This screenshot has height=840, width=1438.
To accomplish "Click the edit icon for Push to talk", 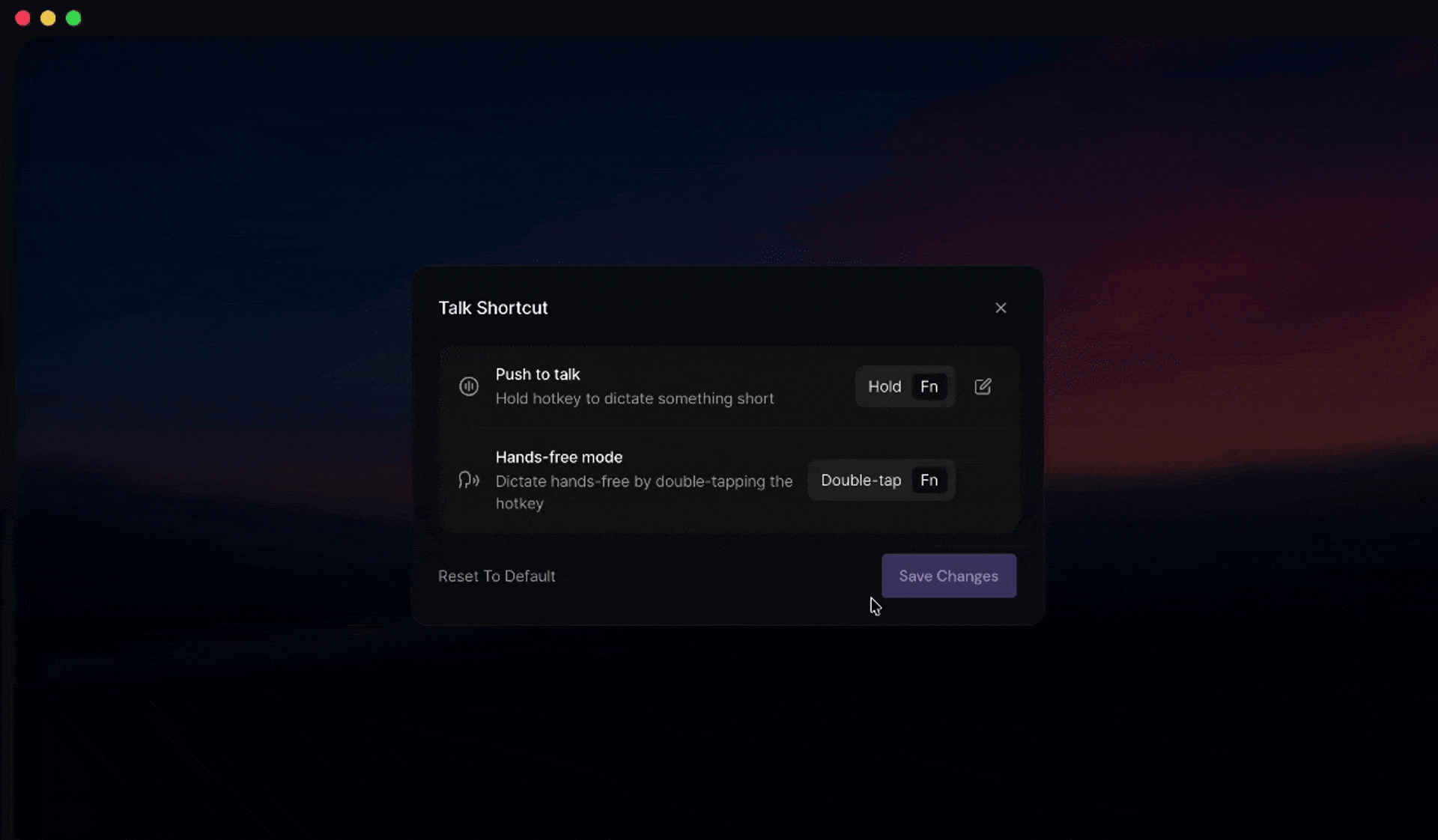I will point(983,386).
